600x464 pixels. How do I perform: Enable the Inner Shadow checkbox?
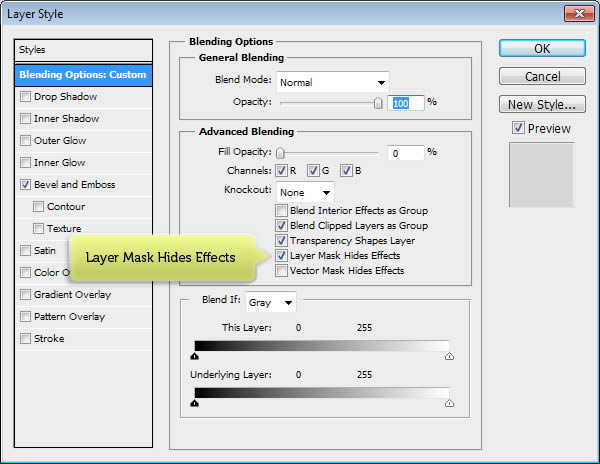(25, 119)
